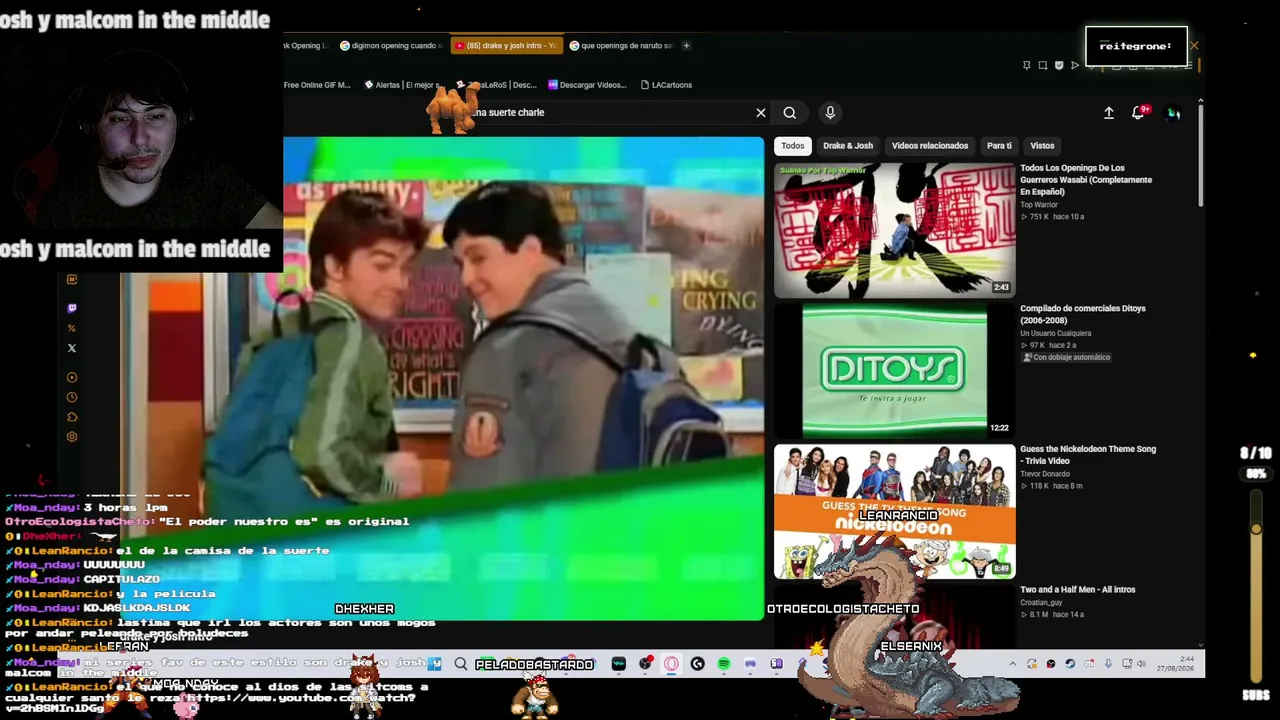Click the 'Top Warrior' channel name
This screenshot has width=1280, height=720.
(x=1039, y=205)
